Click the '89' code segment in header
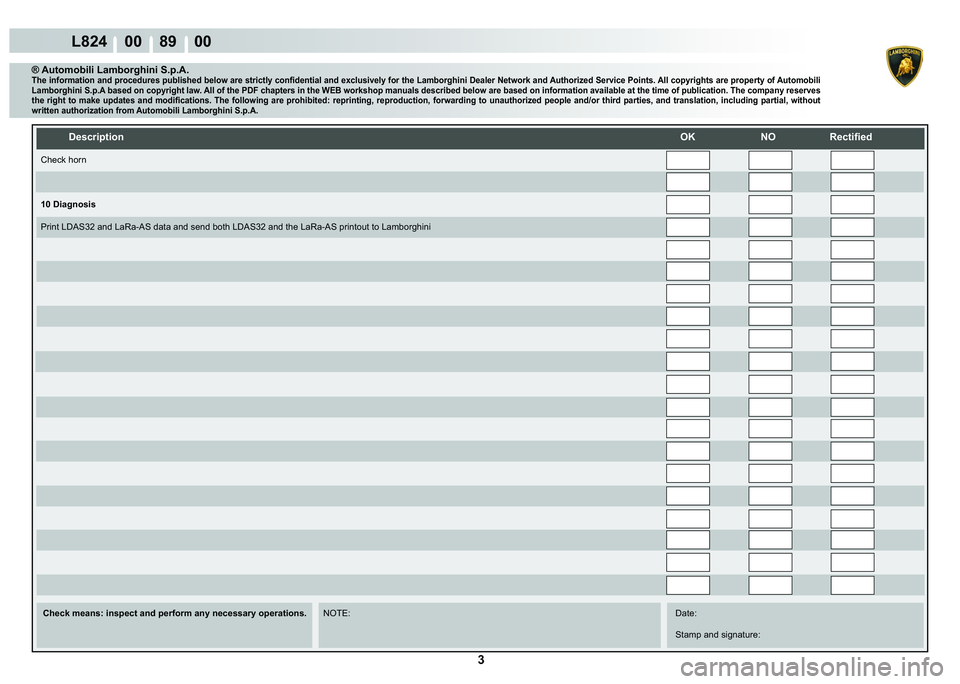This screenshot has width=960, height=684. (168, 42)
